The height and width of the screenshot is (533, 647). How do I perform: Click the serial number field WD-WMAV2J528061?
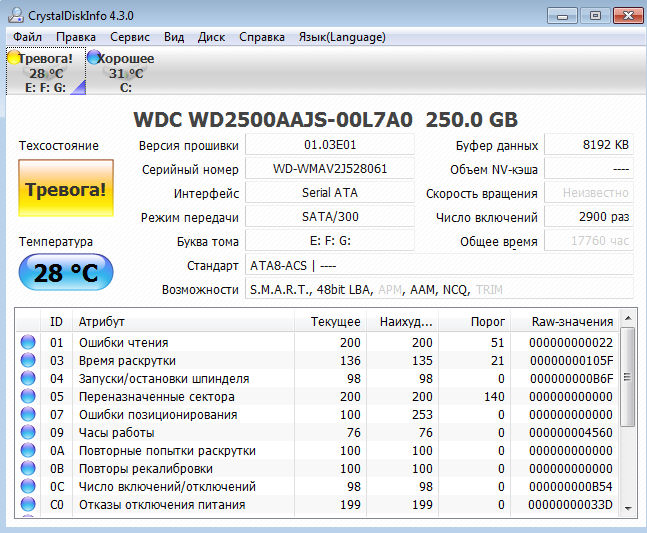tap(330, 169)
